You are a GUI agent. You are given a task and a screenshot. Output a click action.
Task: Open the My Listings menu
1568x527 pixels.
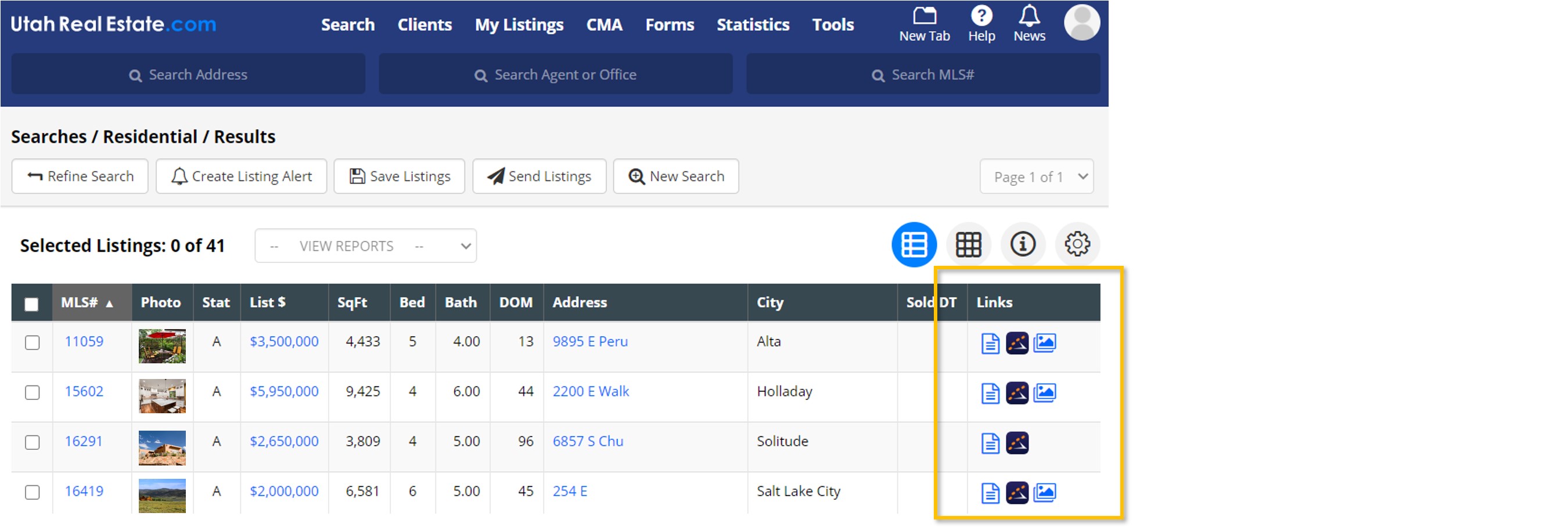click(x=519, y=25)
